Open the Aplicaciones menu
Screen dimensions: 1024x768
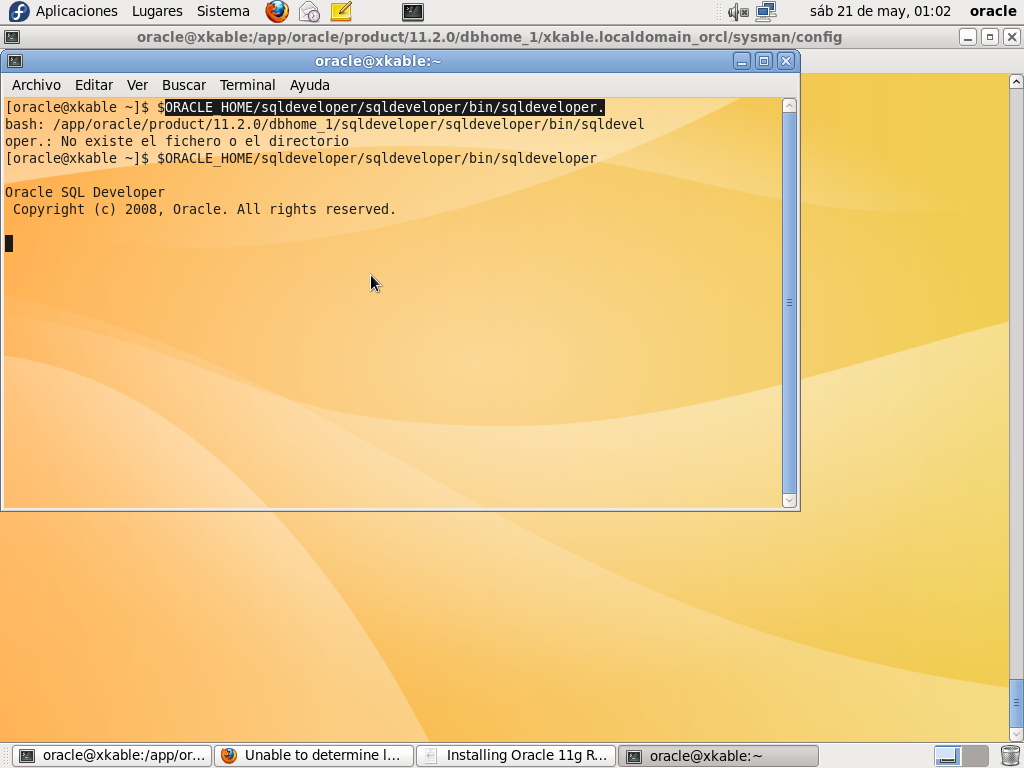[x=76, y=11]
